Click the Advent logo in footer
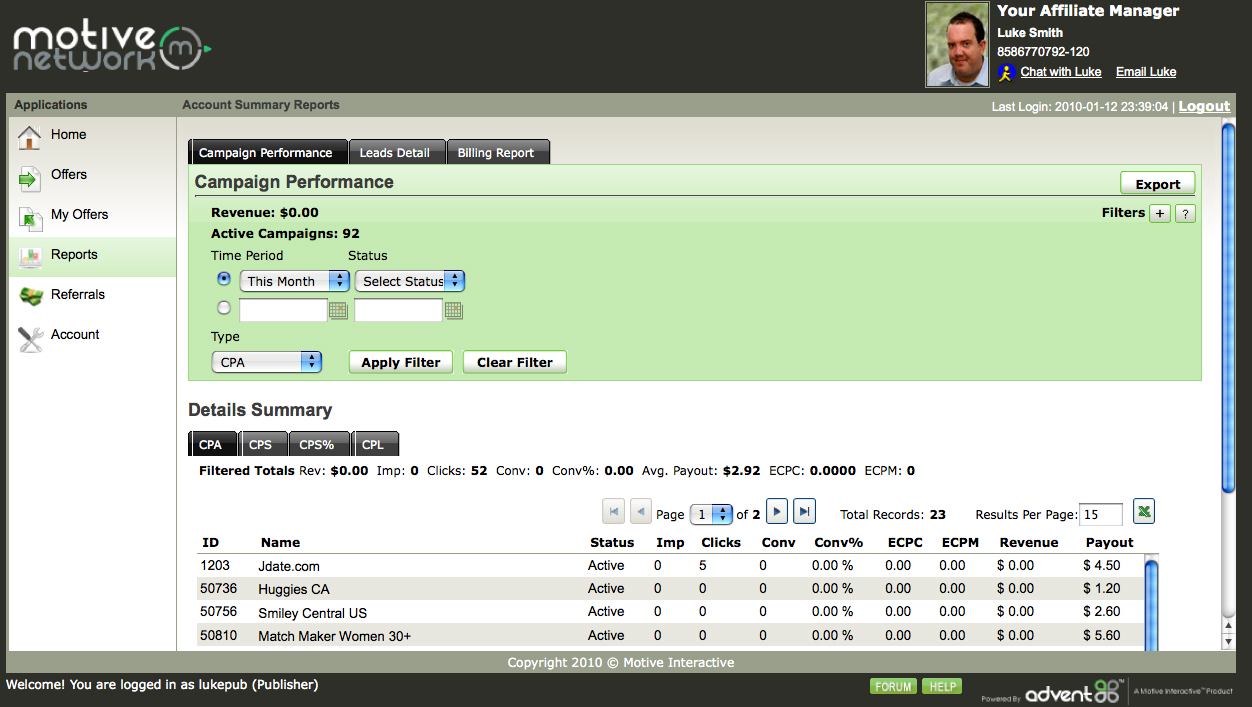This screenshot has width=1252, height=707. (x=1072, y=692)
